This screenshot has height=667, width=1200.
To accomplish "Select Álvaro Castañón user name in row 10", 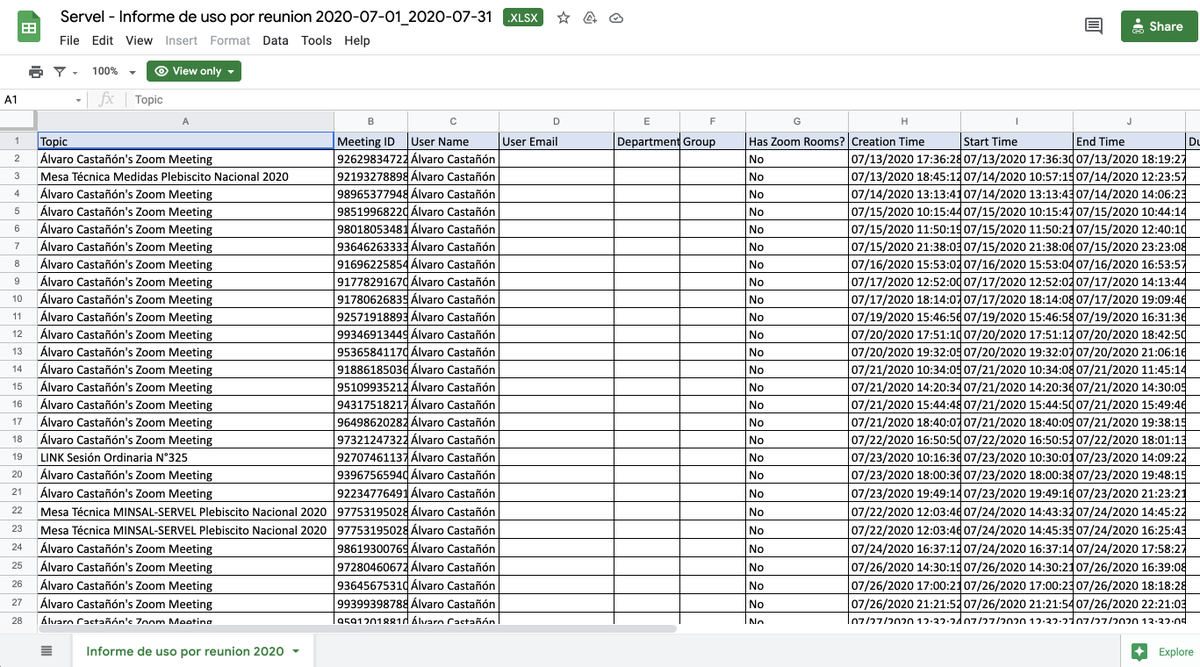I will (453, 299).
